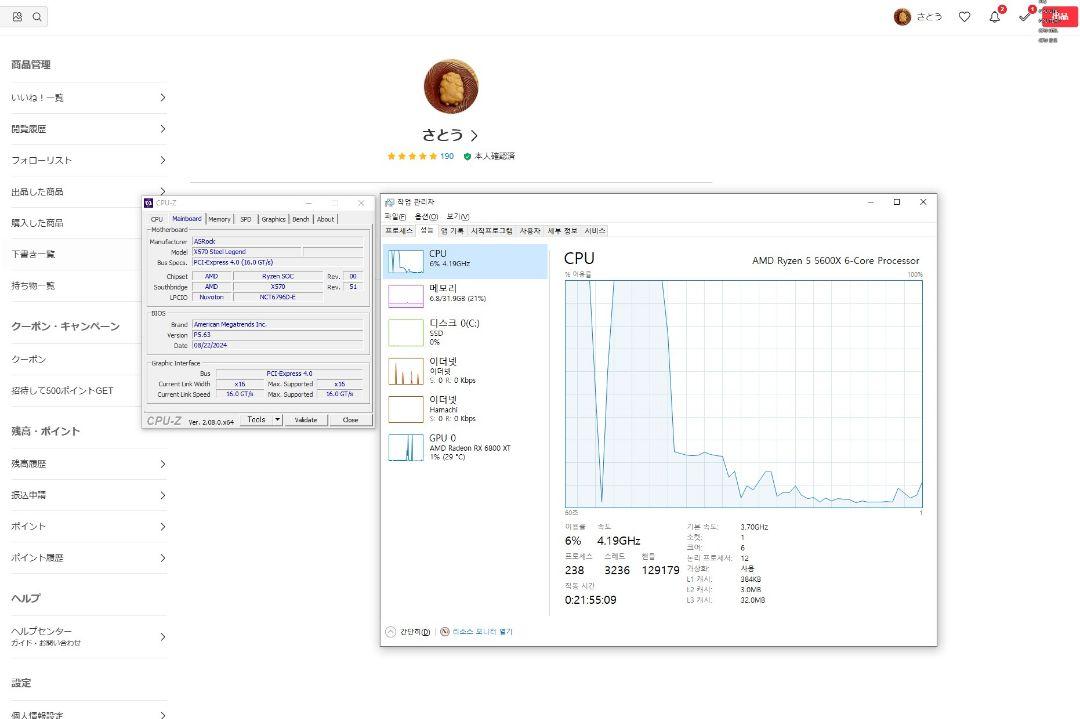Click the CPU-Z app icon in its title bar
Image resolution: width=1080 pixels, height=719 pixels.
tap(148, 202)
